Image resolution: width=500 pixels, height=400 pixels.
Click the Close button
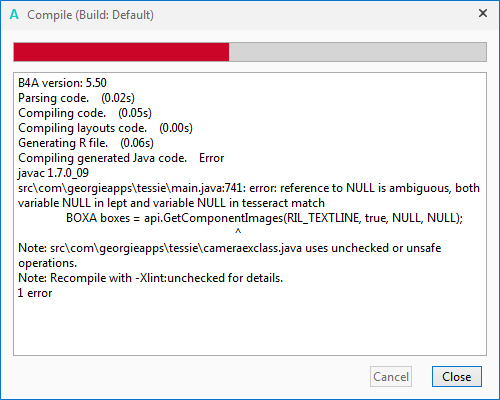click(x=457, y=377)
